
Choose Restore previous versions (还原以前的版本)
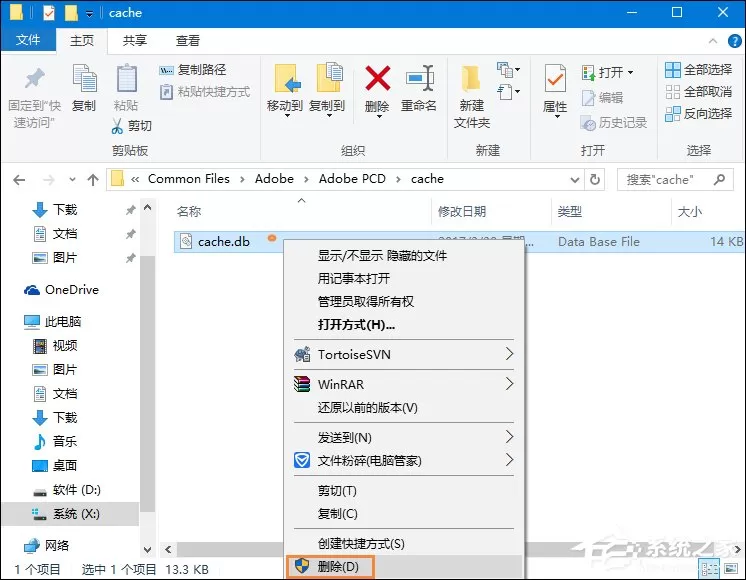point(404,408)
